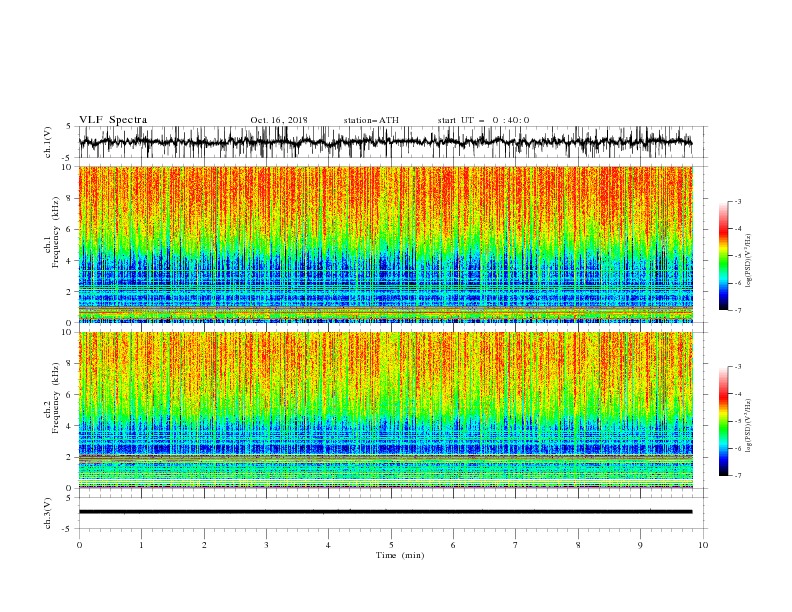
Task: Click the ch.1 voltage waveform trace
Action: 385,142
